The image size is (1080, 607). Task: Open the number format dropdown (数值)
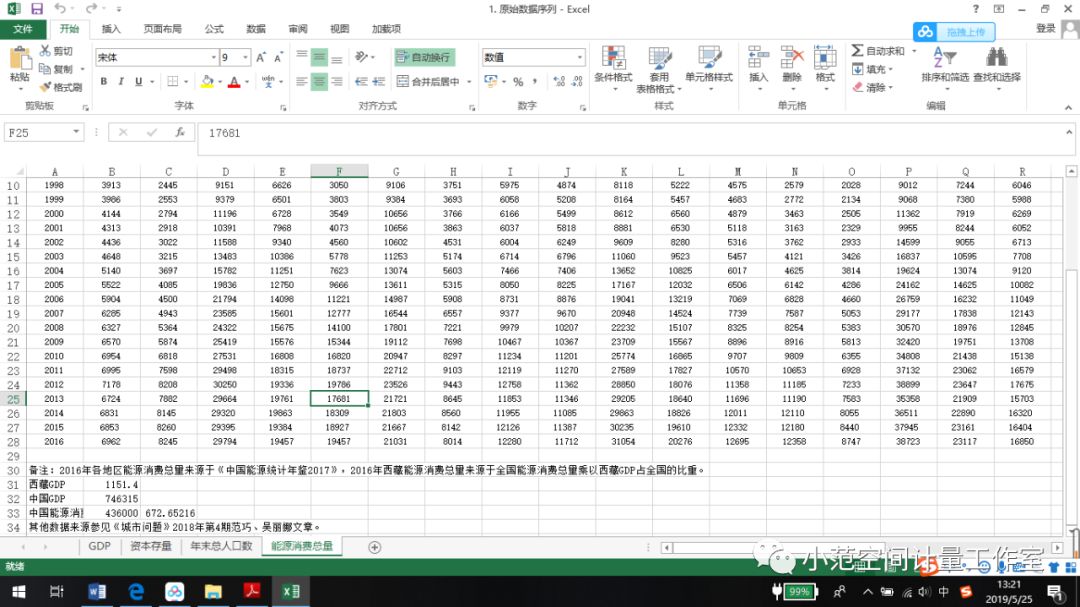pos(580,58)
